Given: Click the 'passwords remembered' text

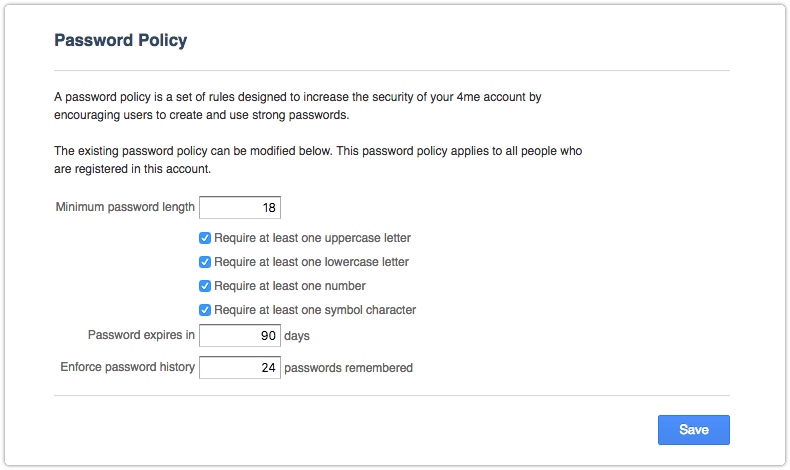Looking at the screenshot, I should 348,368.
